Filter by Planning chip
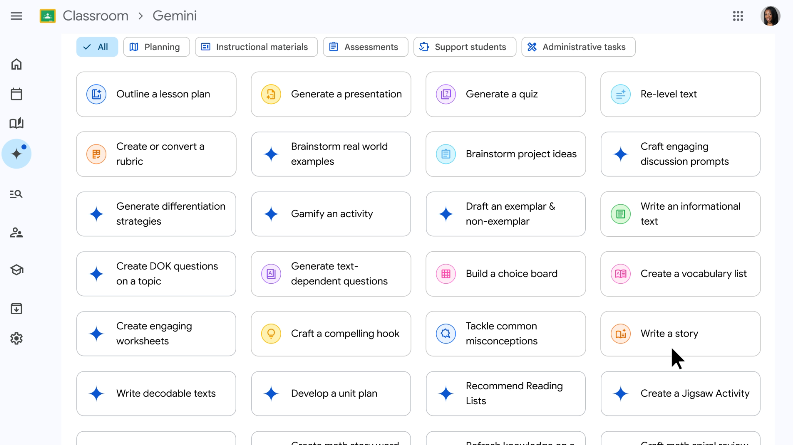 tap(156, 47)
